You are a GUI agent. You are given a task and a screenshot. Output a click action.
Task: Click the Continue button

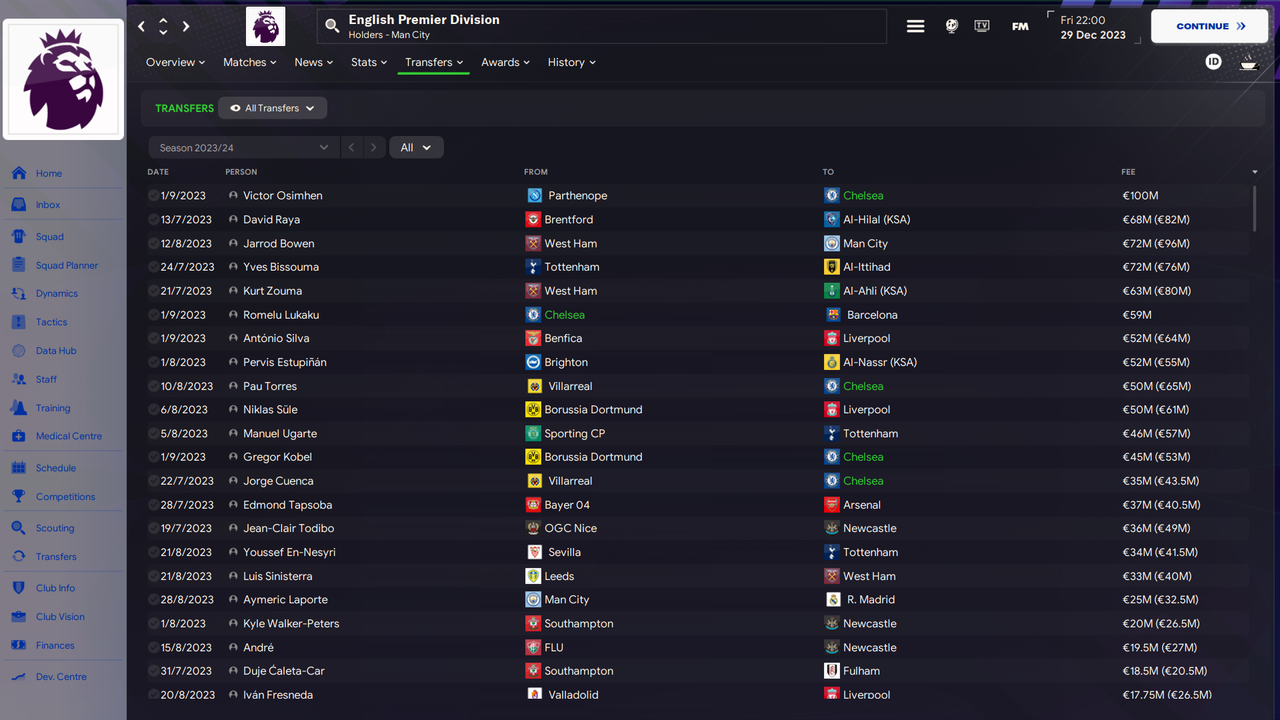(x=1210, y=27)
